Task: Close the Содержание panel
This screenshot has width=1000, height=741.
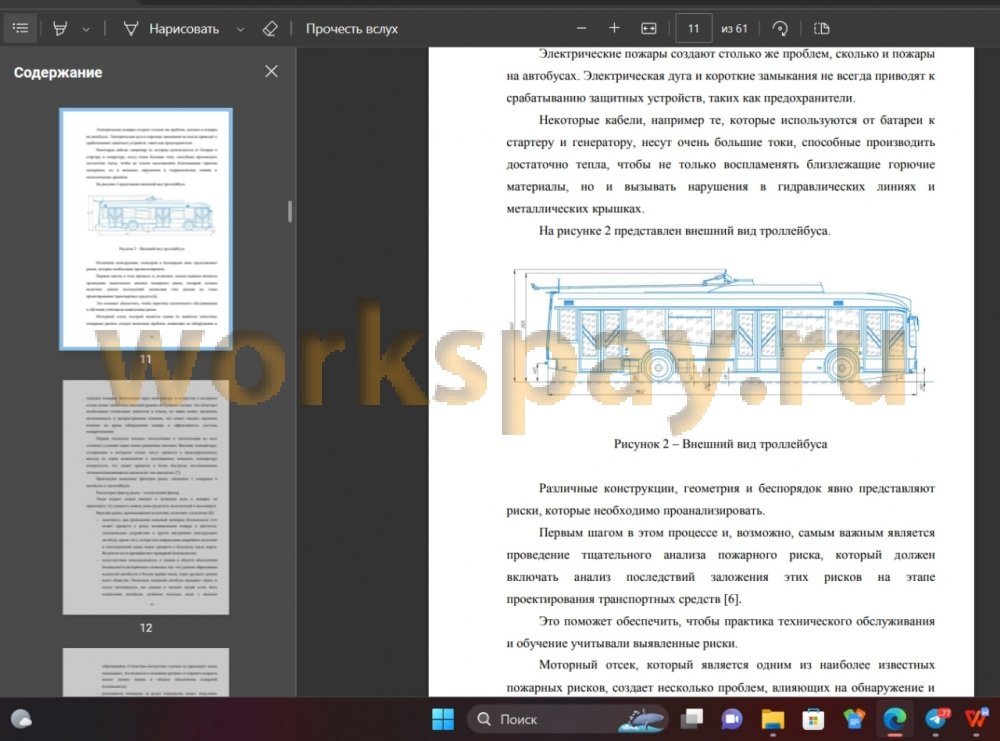Action: click(x=271, y=71)
